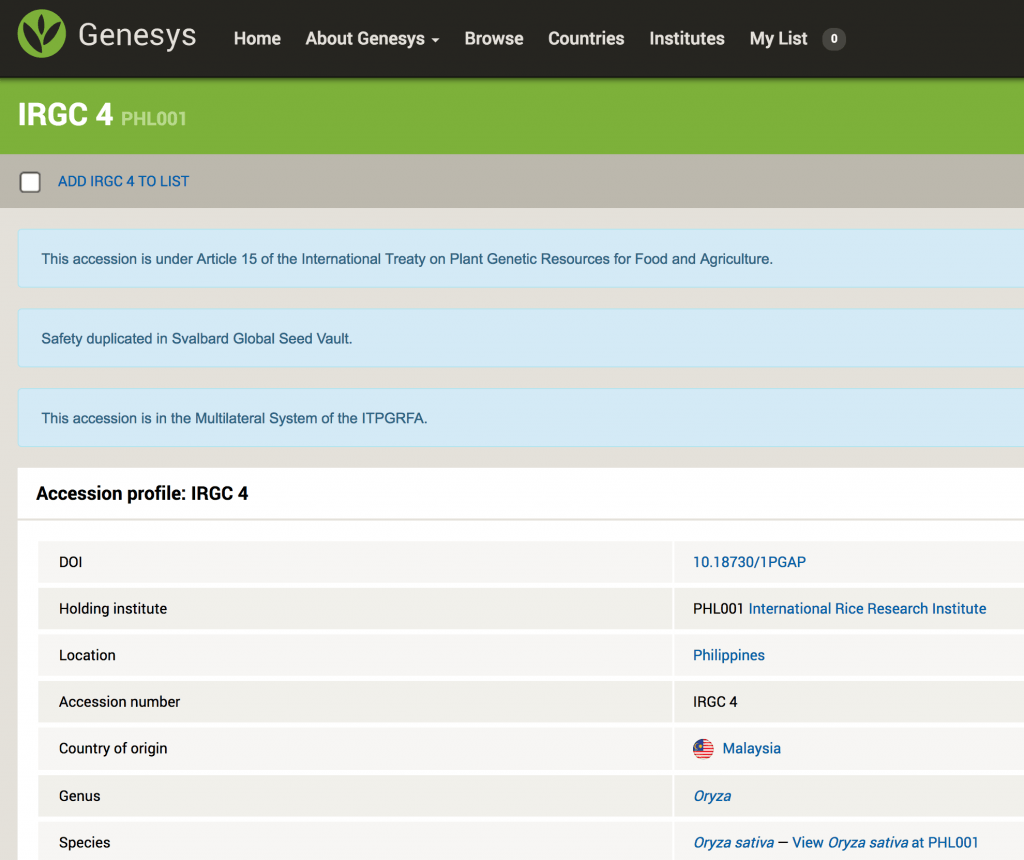Click the IRGC 4 accession number value
Screen dimensions: 1024x860
[715, 702]
